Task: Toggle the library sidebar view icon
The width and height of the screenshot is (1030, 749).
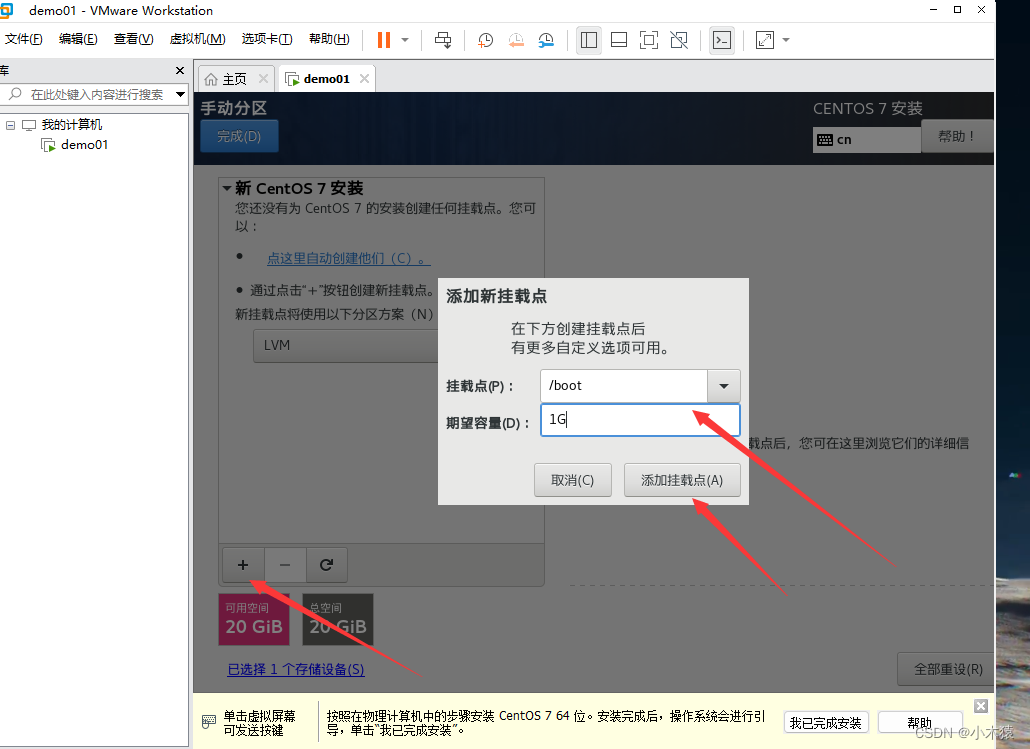Action: tap(589, 40)
